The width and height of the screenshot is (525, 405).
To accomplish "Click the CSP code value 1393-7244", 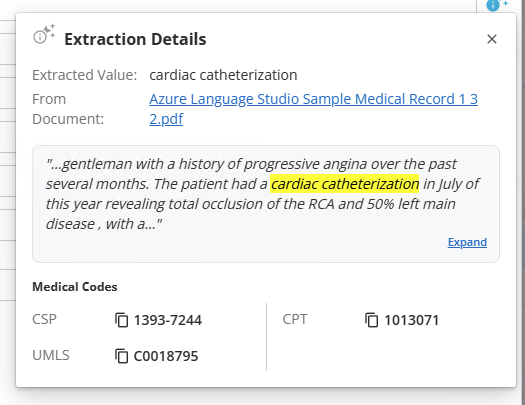I will [168, 320].
